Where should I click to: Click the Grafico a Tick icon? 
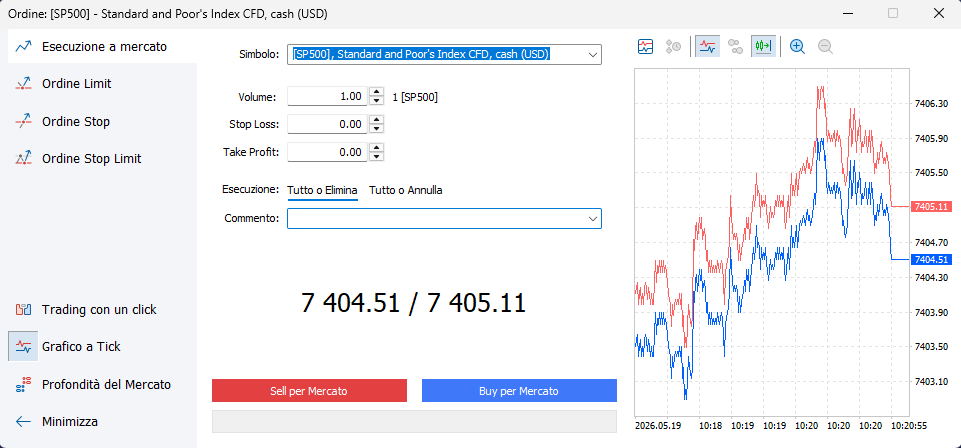point(23,346)
